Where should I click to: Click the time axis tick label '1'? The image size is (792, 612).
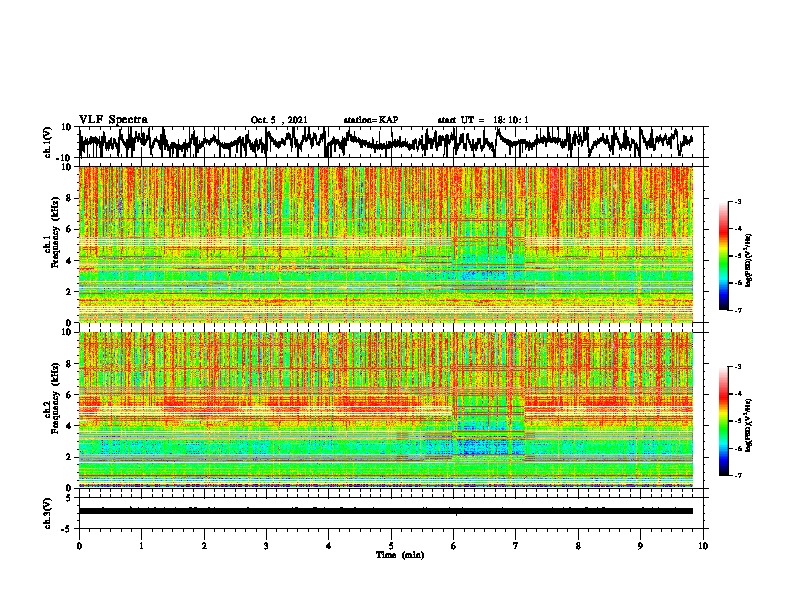point(141,546)
